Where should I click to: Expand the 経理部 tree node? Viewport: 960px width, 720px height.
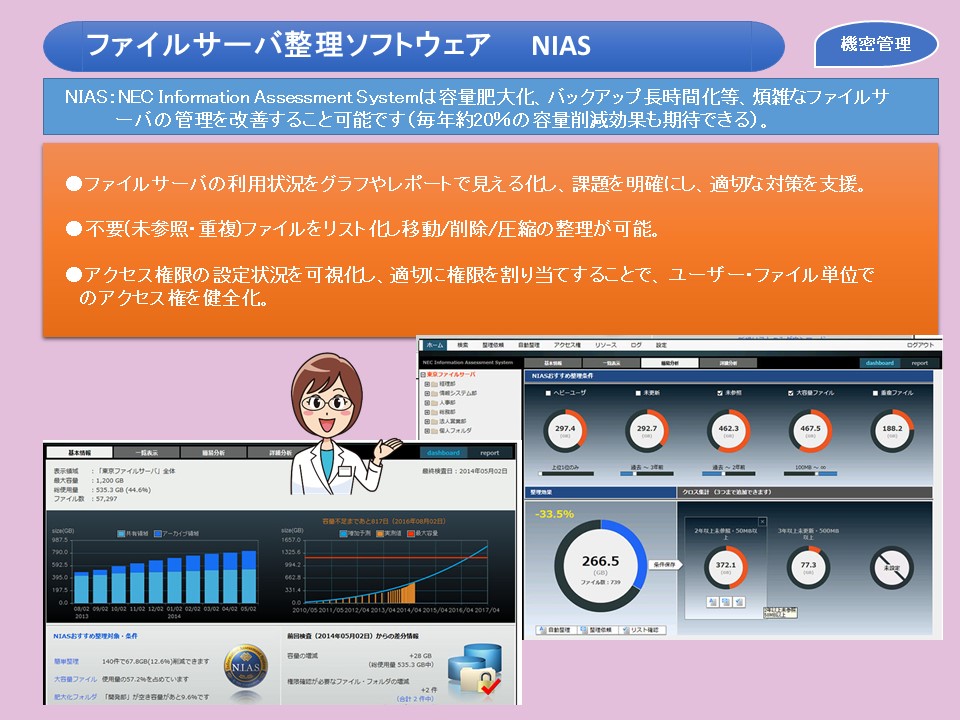427,384
